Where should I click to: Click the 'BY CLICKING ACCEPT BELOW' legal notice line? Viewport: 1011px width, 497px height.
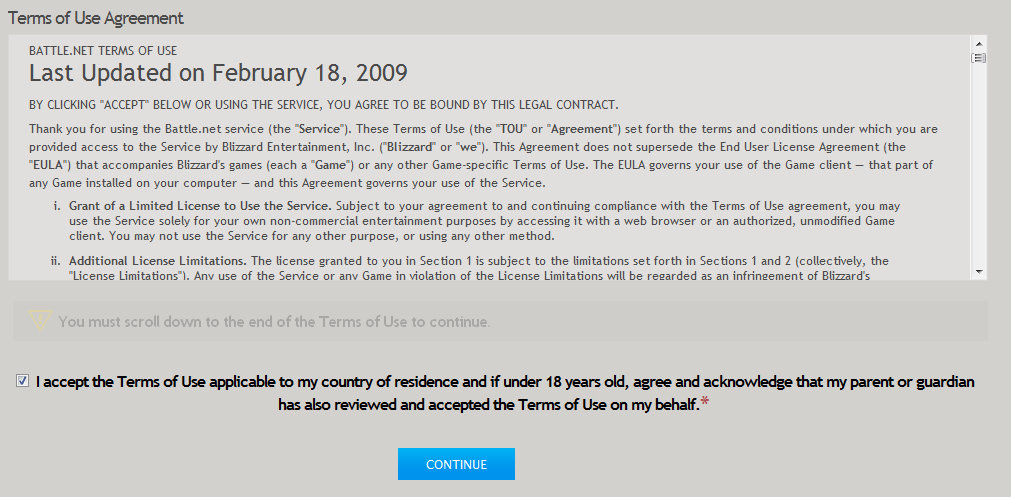click(324, 105)
